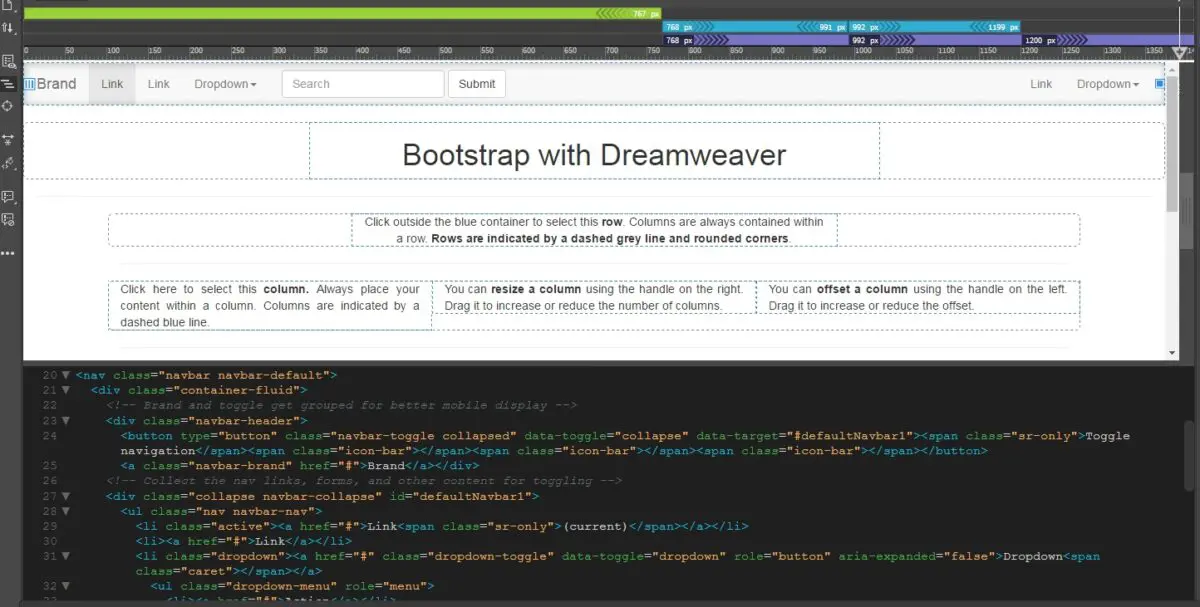
Task: Click the second Link next to Dropdown
Action: point(159,84)
